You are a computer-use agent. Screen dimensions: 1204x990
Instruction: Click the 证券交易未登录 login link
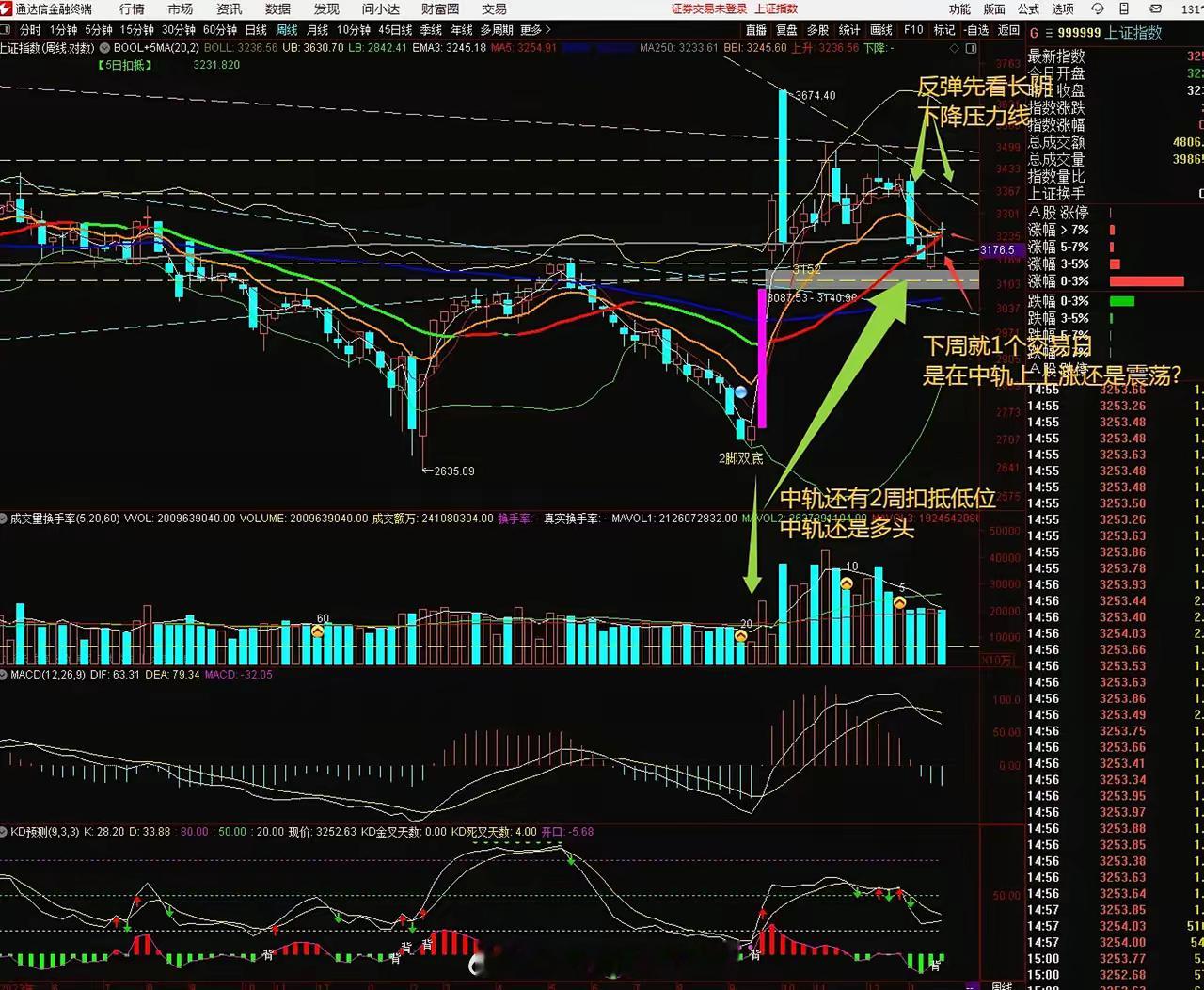(x=709, y=8)
